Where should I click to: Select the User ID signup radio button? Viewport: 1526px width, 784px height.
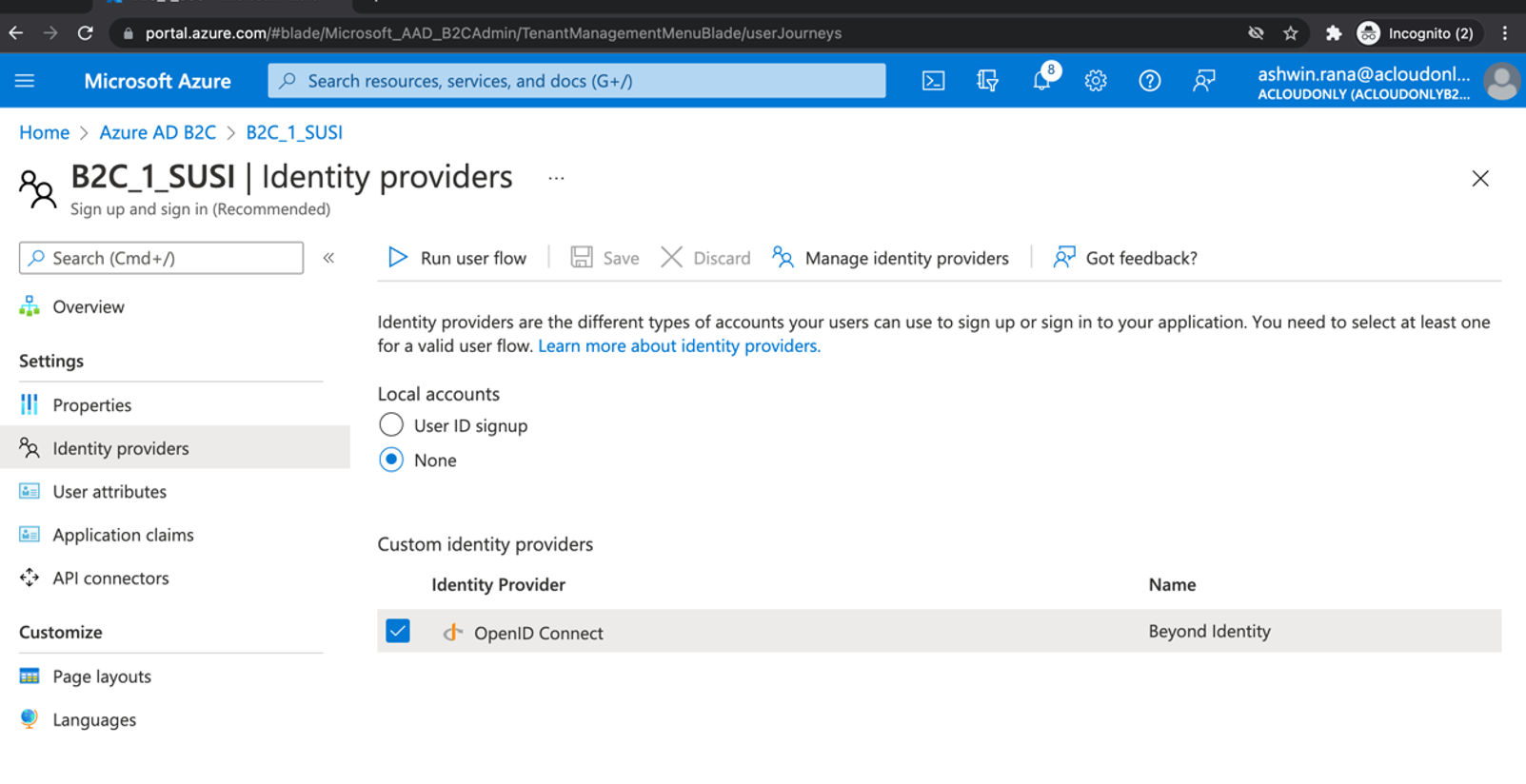coord(391,425)
